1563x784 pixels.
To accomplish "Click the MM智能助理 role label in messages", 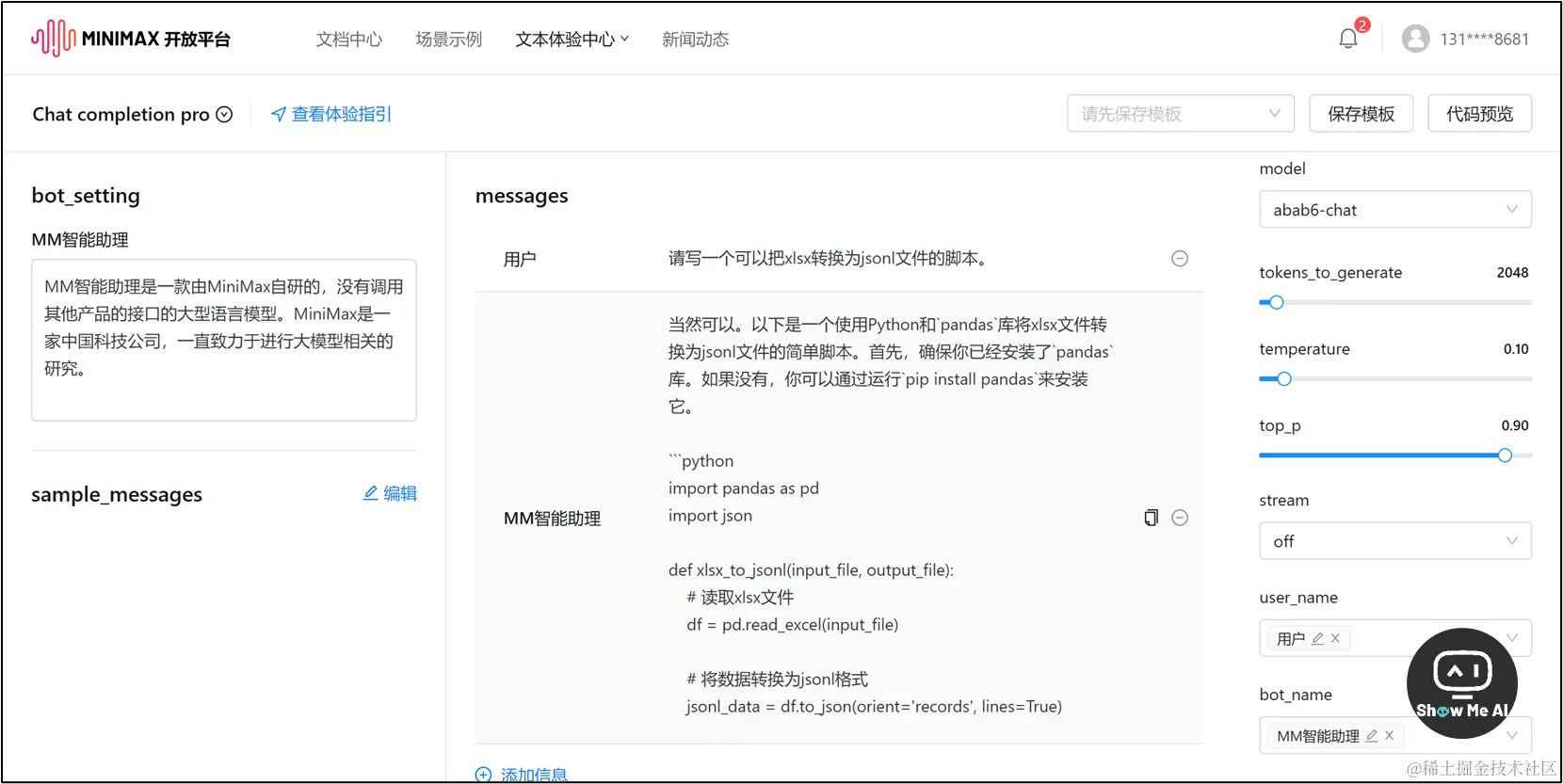I will pos(552,519).
